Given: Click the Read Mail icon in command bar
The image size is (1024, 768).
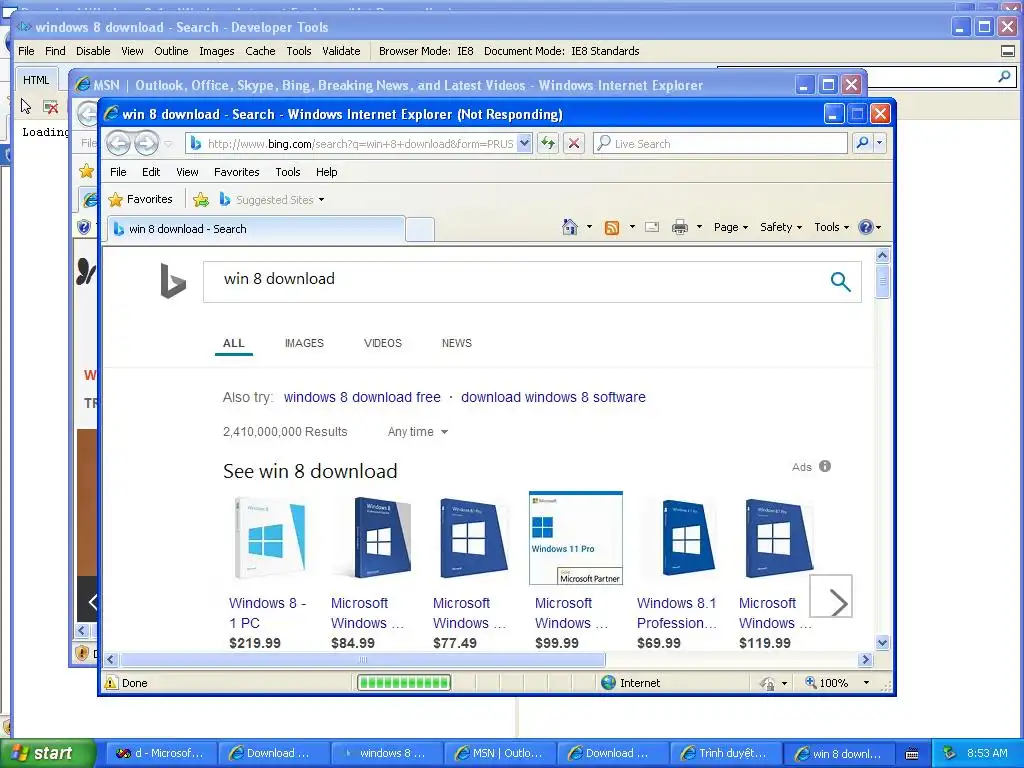Looking at the screenshot, I should (652, 227).
